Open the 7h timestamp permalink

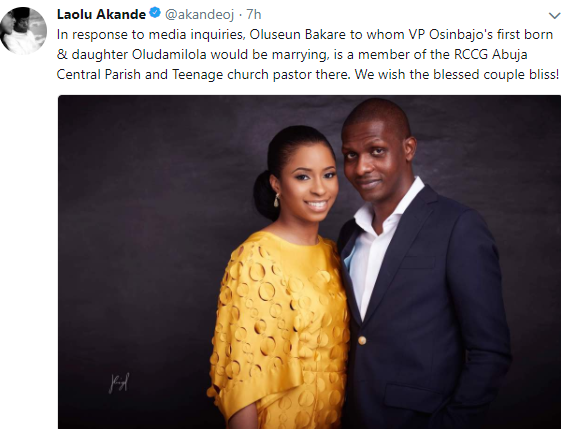(x=254, y=15)
